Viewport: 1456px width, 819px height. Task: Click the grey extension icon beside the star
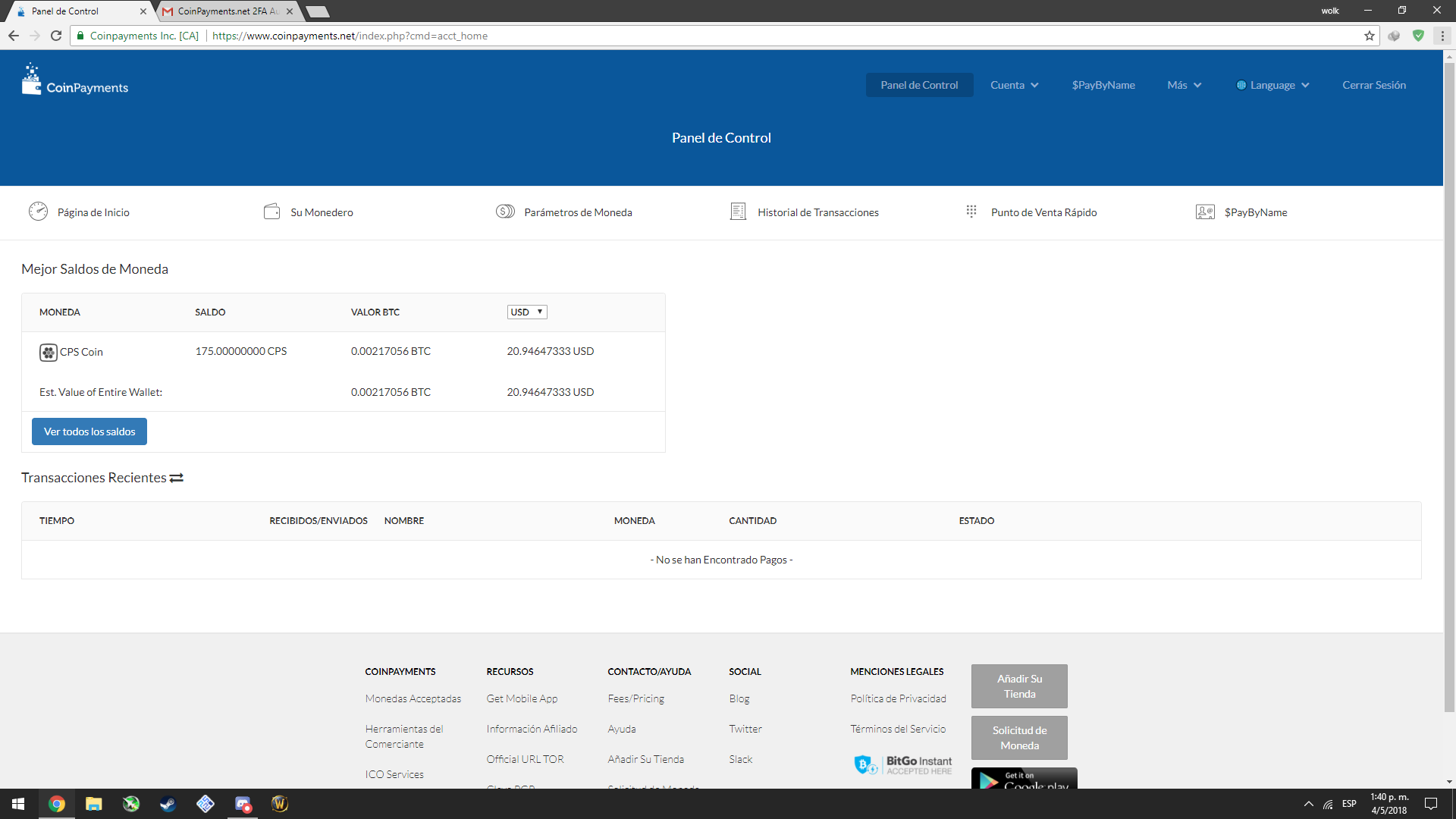tap(1394, 36)
